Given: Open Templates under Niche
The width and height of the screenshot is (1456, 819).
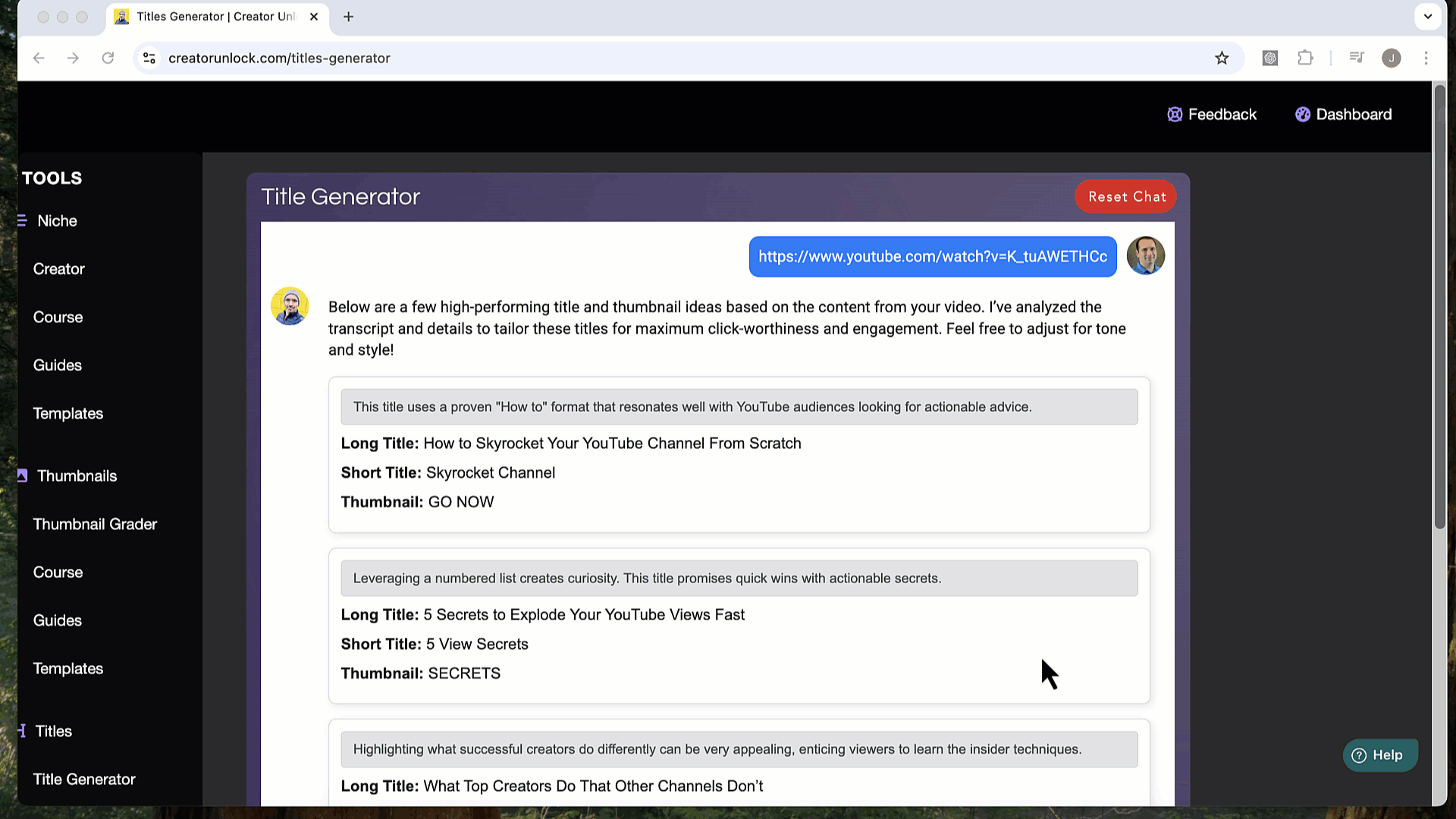Looking at the screenshot, I should [68, 413].
